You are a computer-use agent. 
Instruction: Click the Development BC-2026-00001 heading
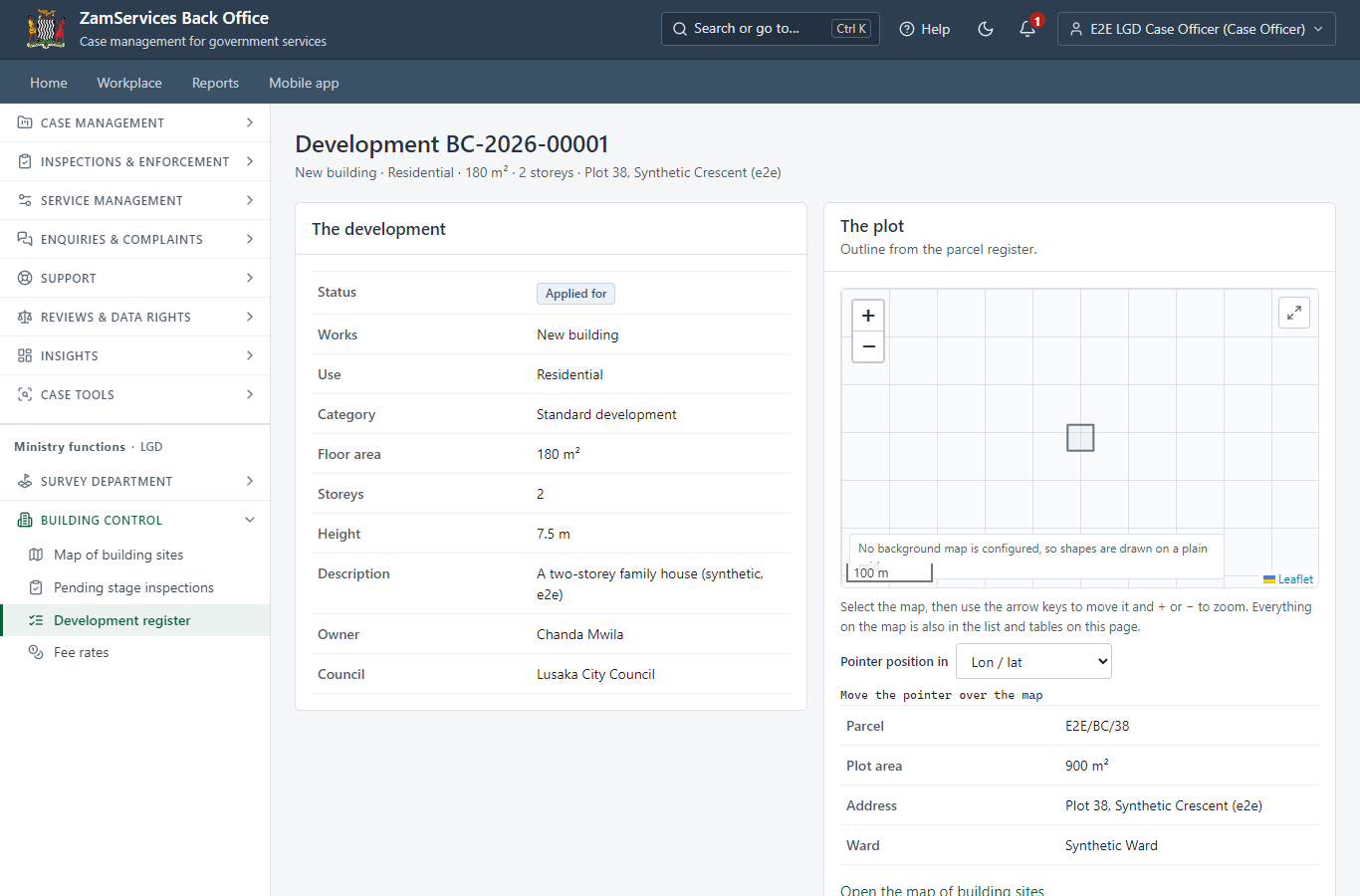(452, 144)
